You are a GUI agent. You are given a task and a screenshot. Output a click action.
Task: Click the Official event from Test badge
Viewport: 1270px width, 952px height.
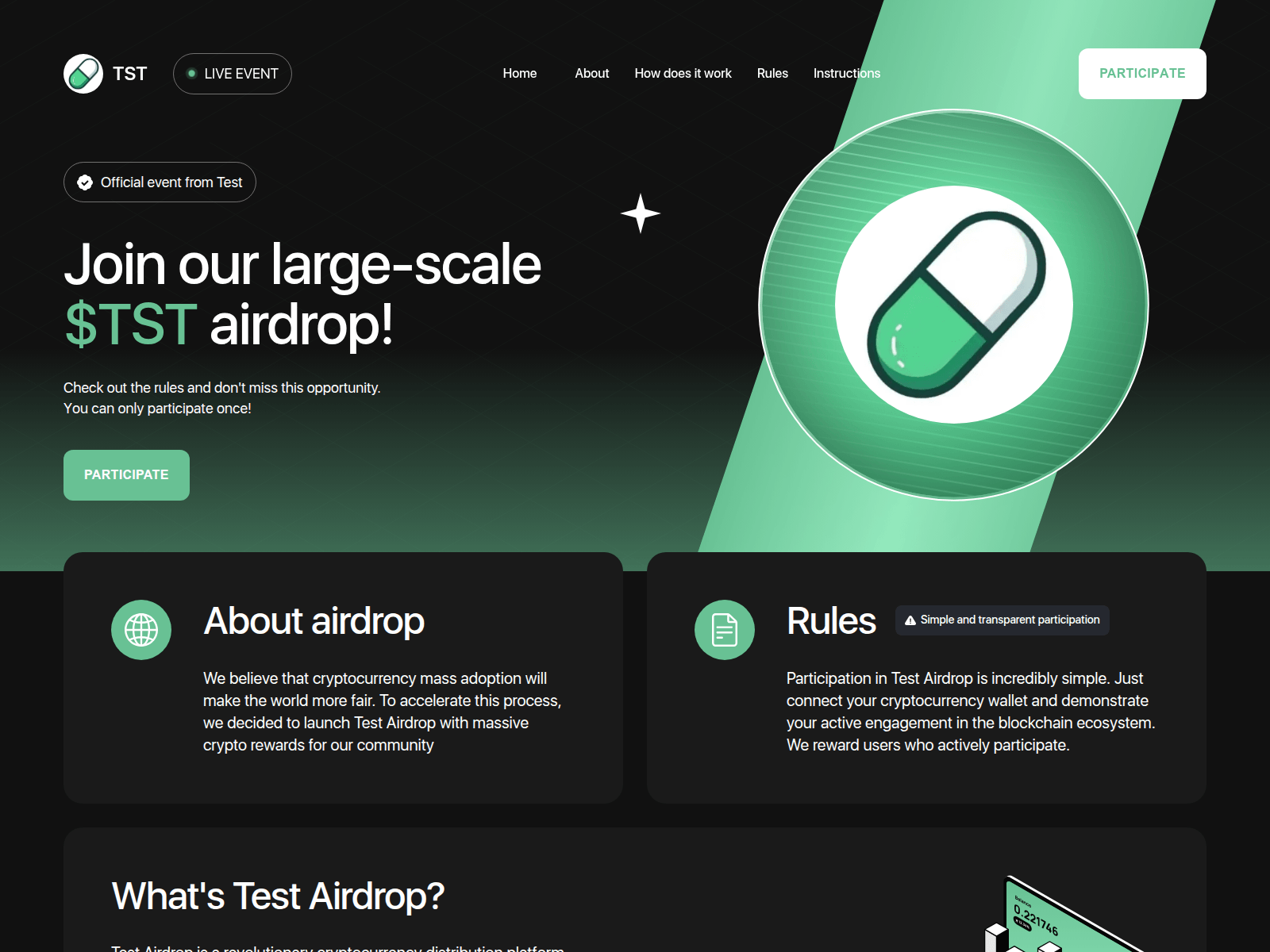160,182
